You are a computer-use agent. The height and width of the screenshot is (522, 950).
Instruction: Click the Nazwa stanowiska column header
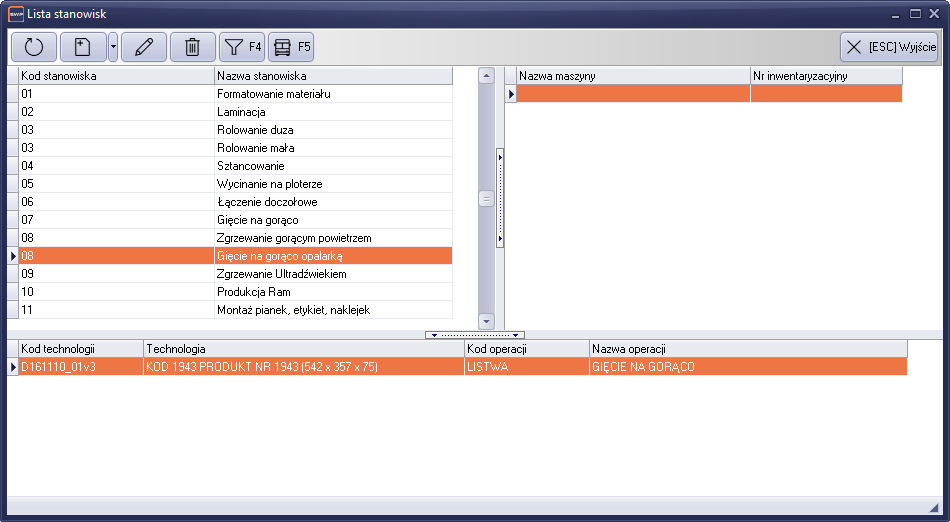333,76
